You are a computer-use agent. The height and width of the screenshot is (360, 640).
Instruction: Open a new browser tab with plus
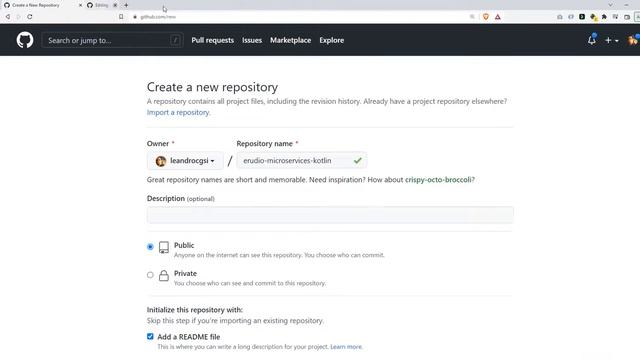126,5
